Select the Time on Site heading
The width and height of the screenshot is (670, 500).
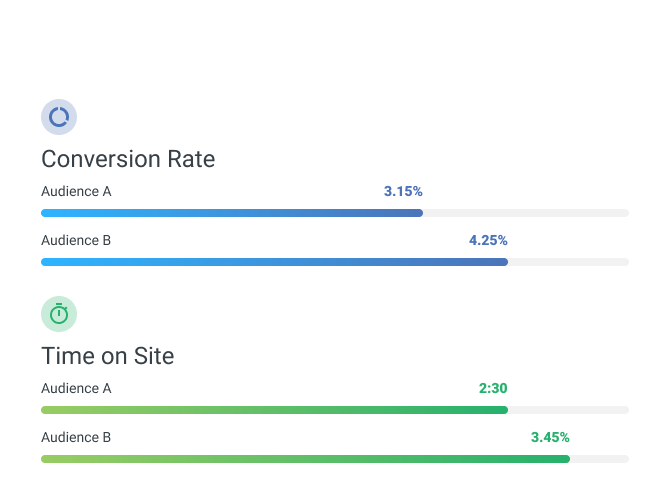point(108,356)
